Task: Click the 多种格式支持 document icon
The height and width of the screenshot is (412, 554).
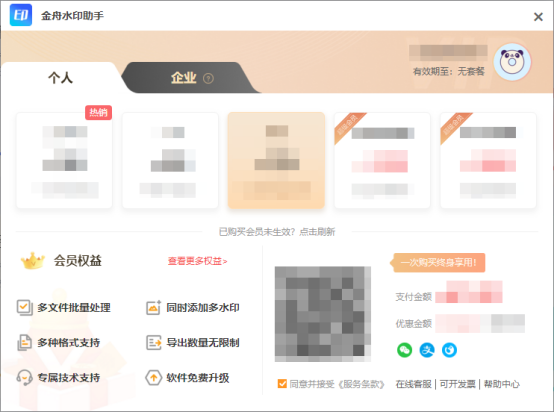Action: [x=24, y=342]
